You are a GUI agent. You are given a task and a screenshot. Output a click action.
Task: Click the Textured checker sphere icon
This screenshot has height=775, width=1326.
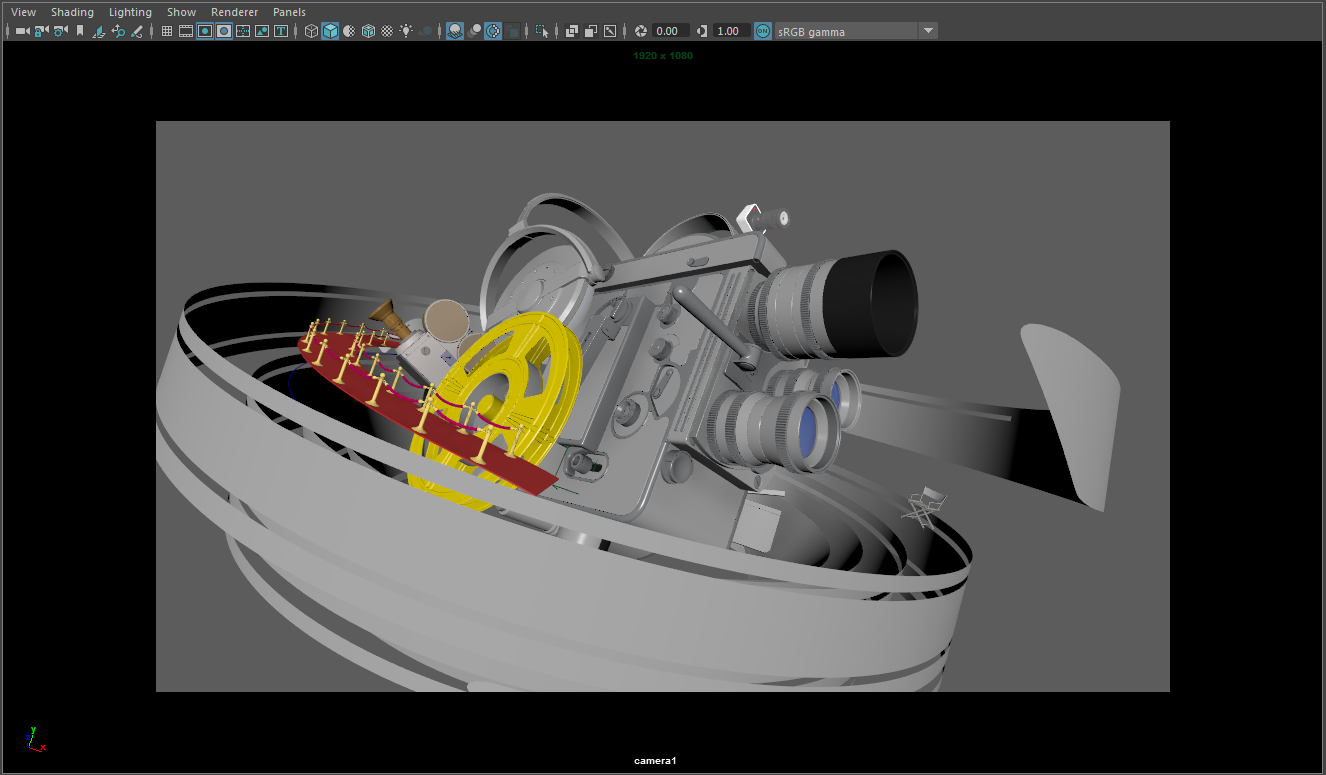point(387,31)
